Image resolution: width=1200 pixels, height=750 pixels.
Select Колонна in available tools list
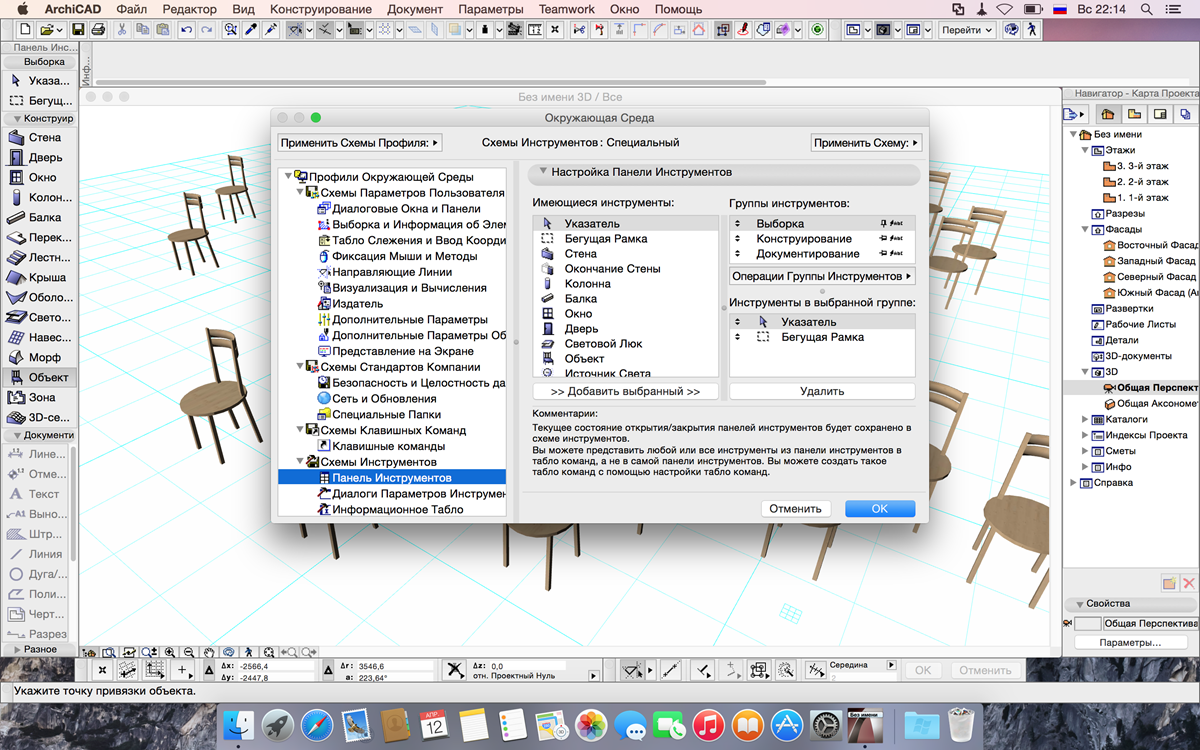(x=587, y=284)
